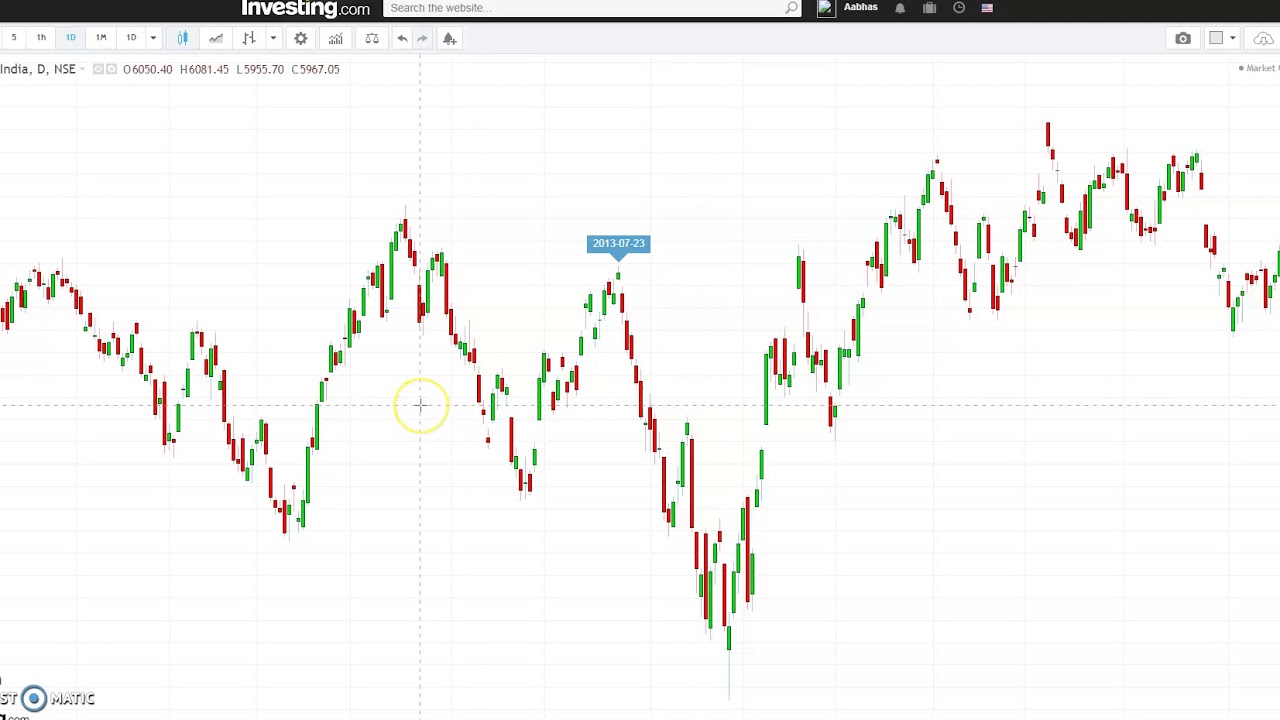Click the search magnifier icon
Image resolution: width=1280 pixels, height=720 pixels.
(792, 8)
